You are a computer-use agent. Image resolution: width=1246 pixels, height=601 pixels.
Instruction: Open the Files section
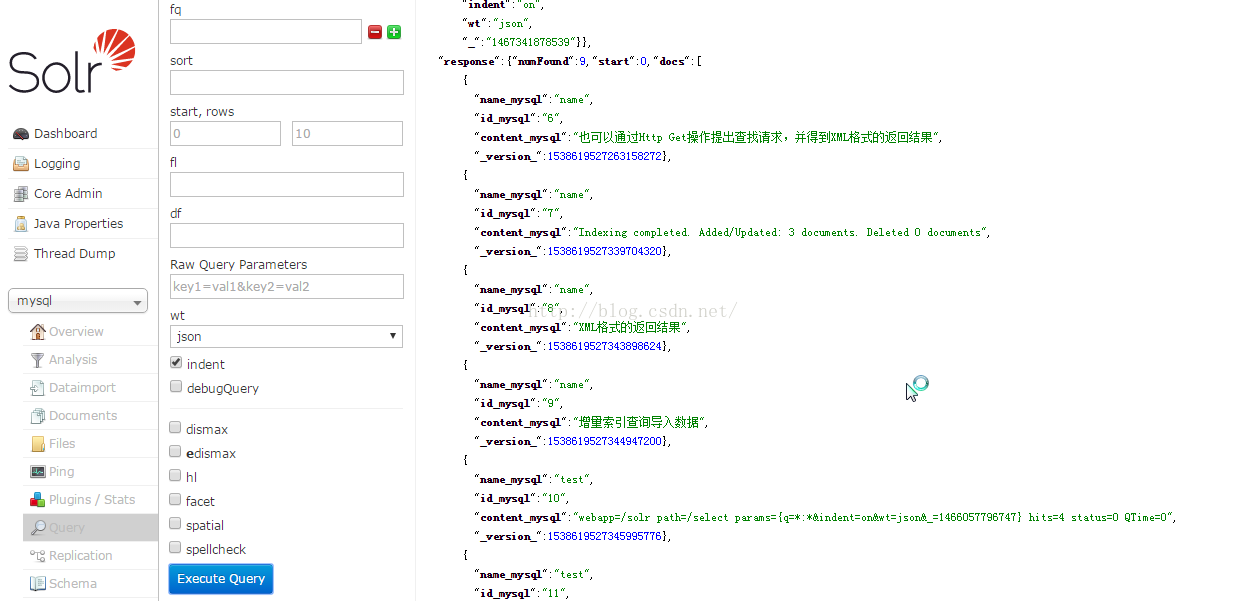[62, 444]
